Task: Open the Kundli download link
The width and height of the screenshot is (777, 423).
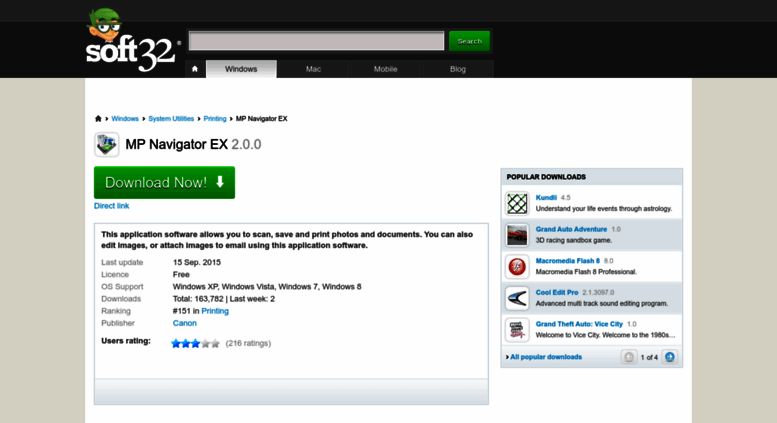Action: (546, 197)
